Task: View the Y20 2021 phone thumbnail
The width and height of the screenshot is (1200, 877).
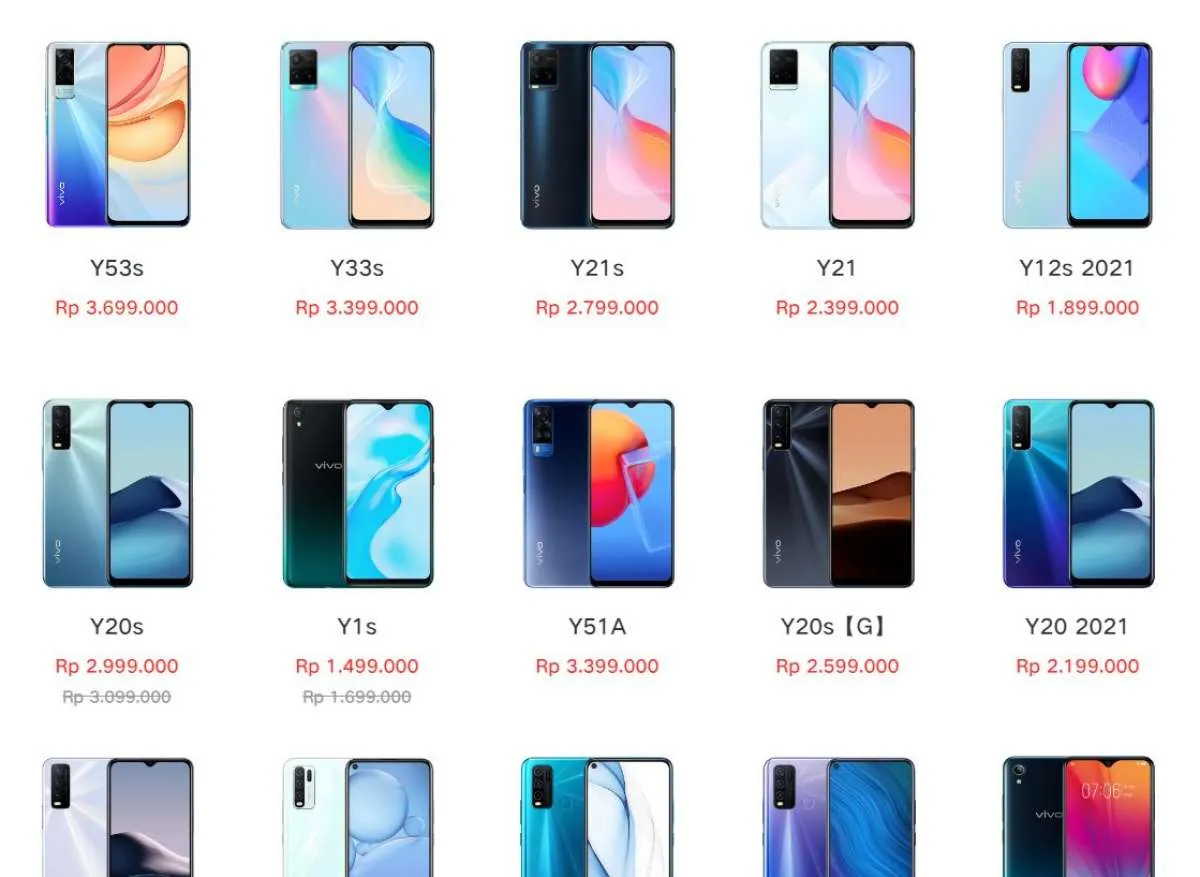Action: [1077, 493]
